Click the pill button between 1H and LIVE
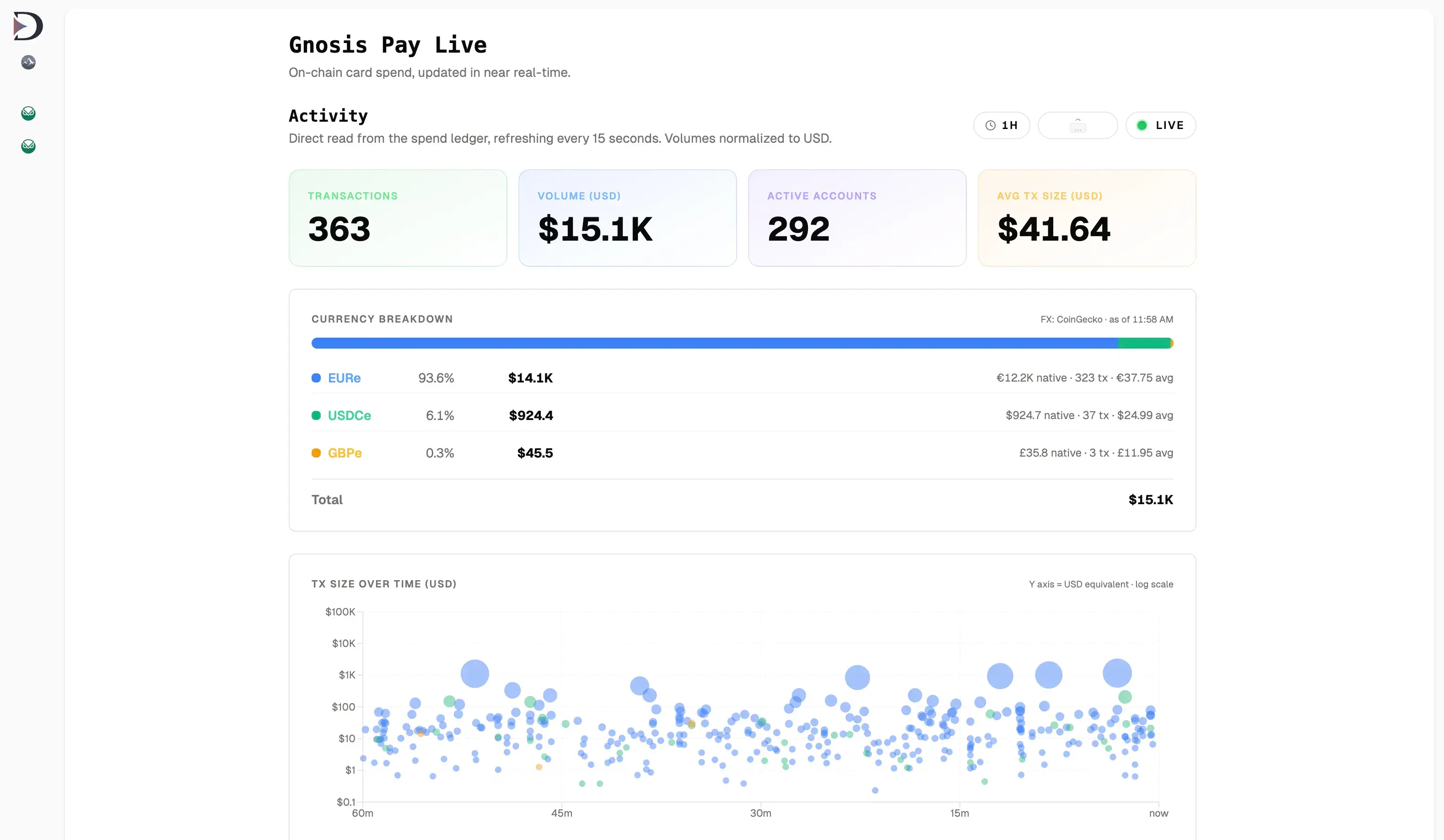Viewport: 1444px width, 840px height. point(1078,125)
